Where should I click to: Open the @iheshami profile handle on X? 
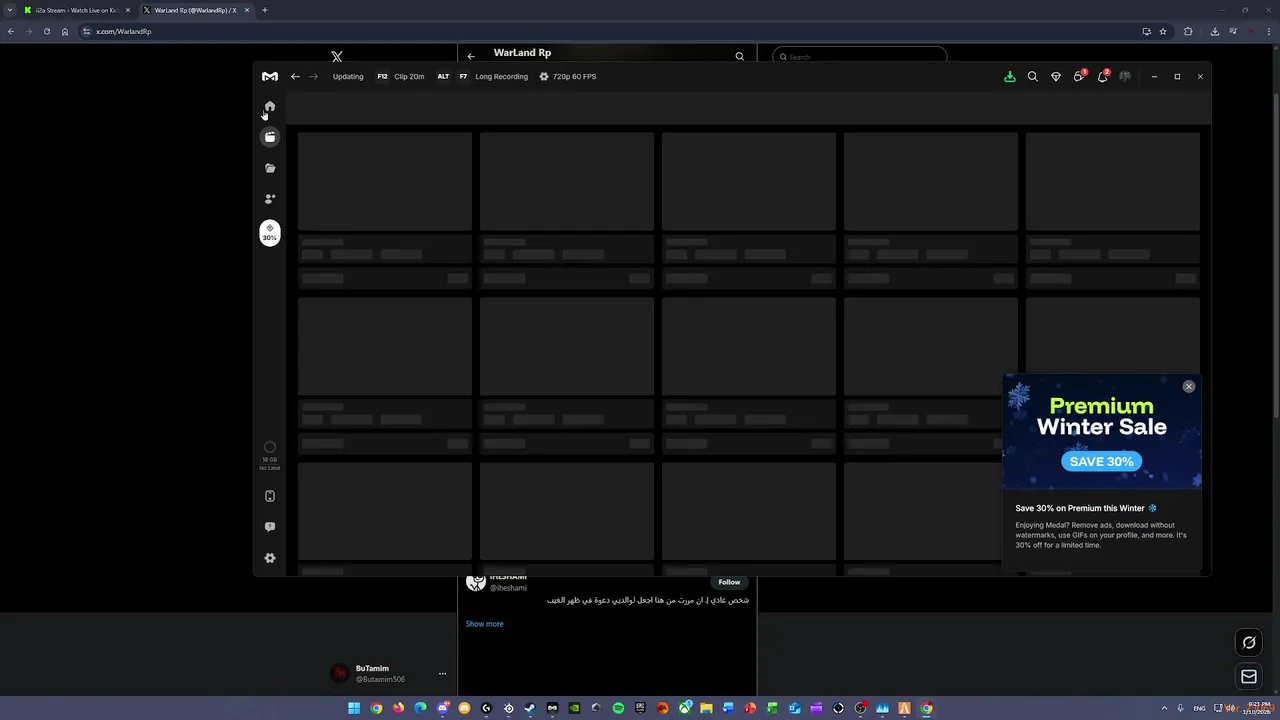(508, 588)
